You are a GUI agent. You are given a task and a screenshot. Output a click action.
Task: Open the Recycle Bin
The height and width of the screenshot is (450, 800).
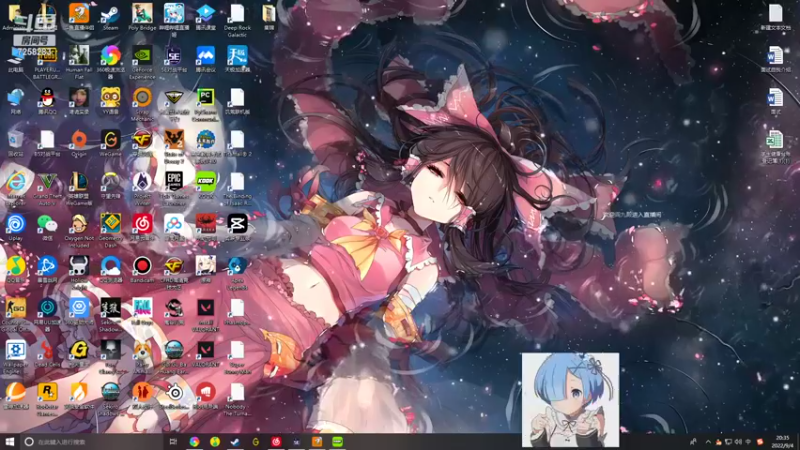[15, 143]
